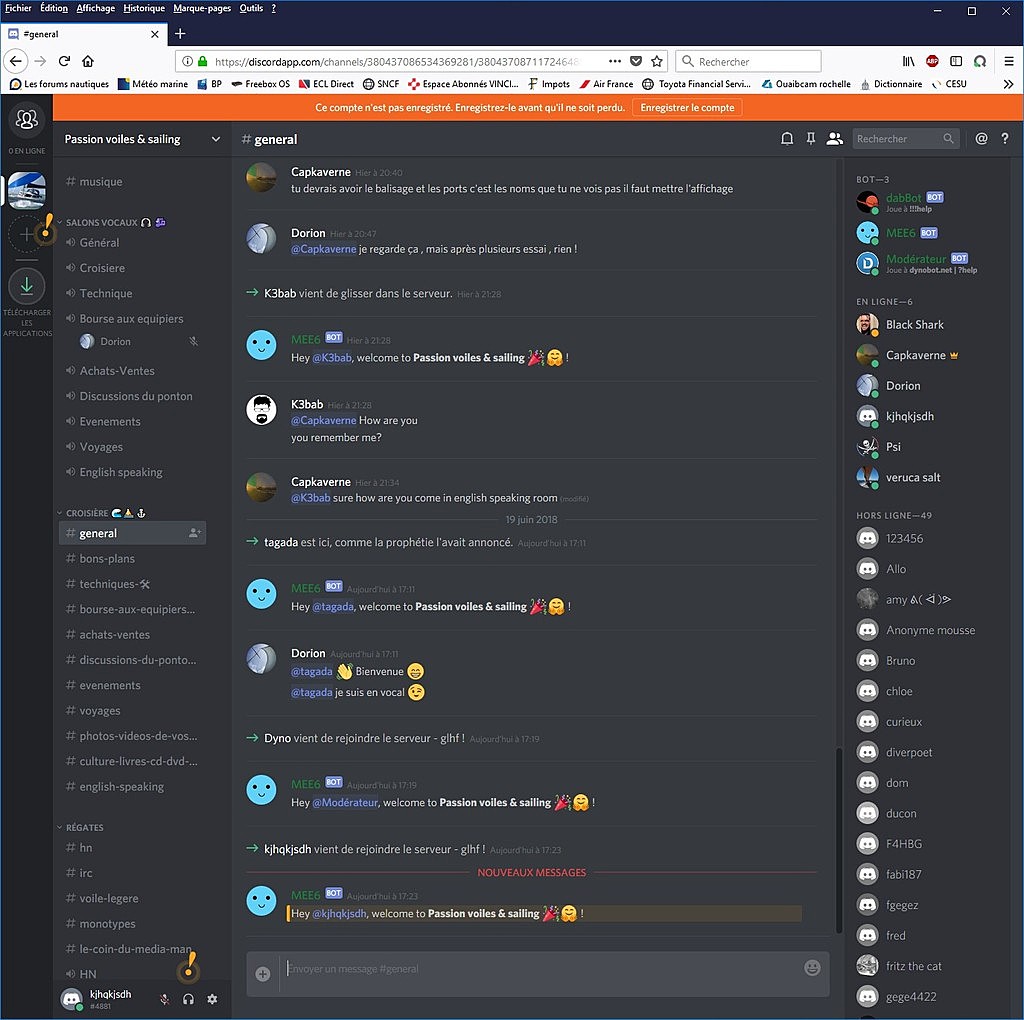
Task: Toggle headphones deafen in user panel
Action: click(x=188, y=999)
